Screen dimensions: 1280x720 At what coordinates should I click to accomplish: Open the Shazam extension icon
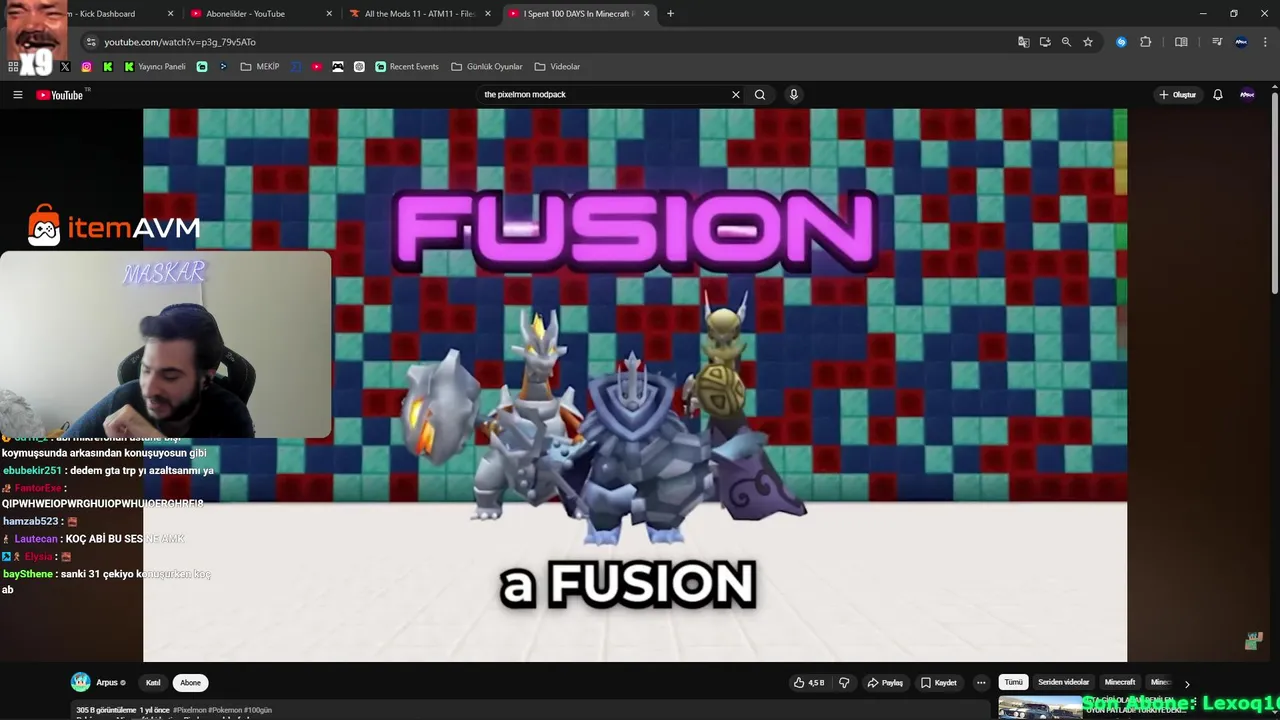coord(1121,42)
